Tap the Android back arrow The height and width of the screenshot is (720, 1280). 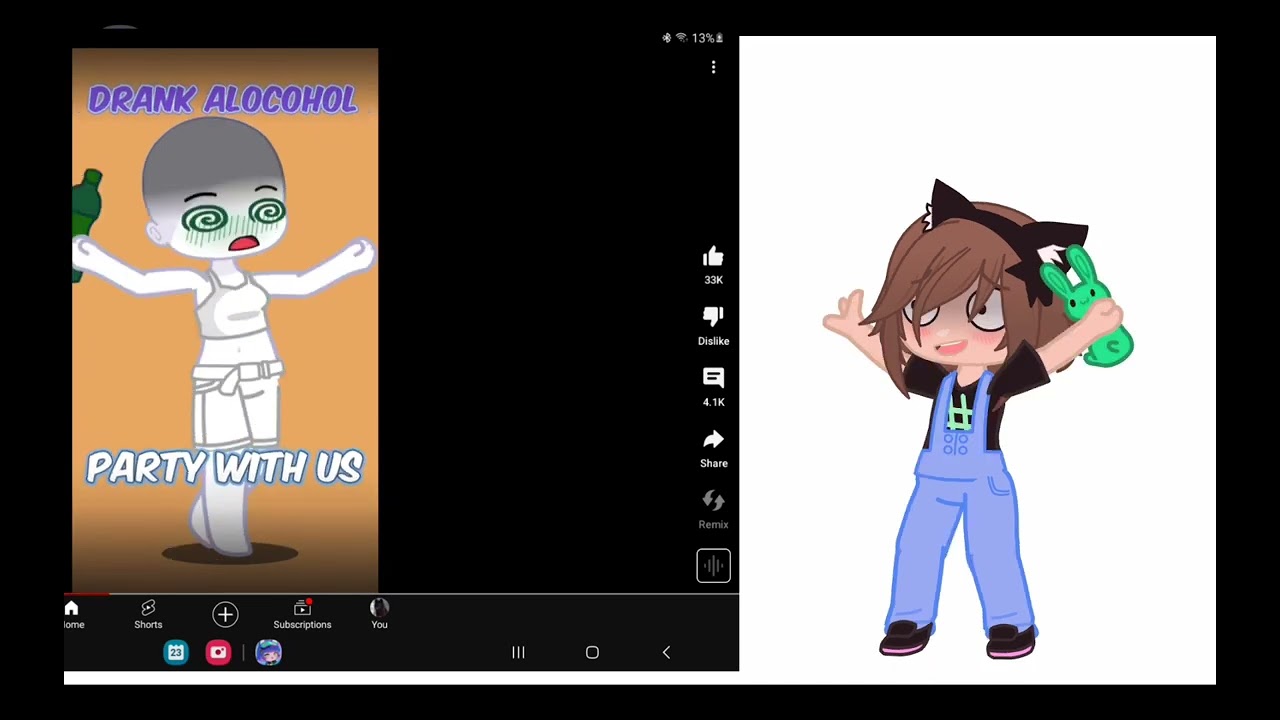click(x=666, y=652)
